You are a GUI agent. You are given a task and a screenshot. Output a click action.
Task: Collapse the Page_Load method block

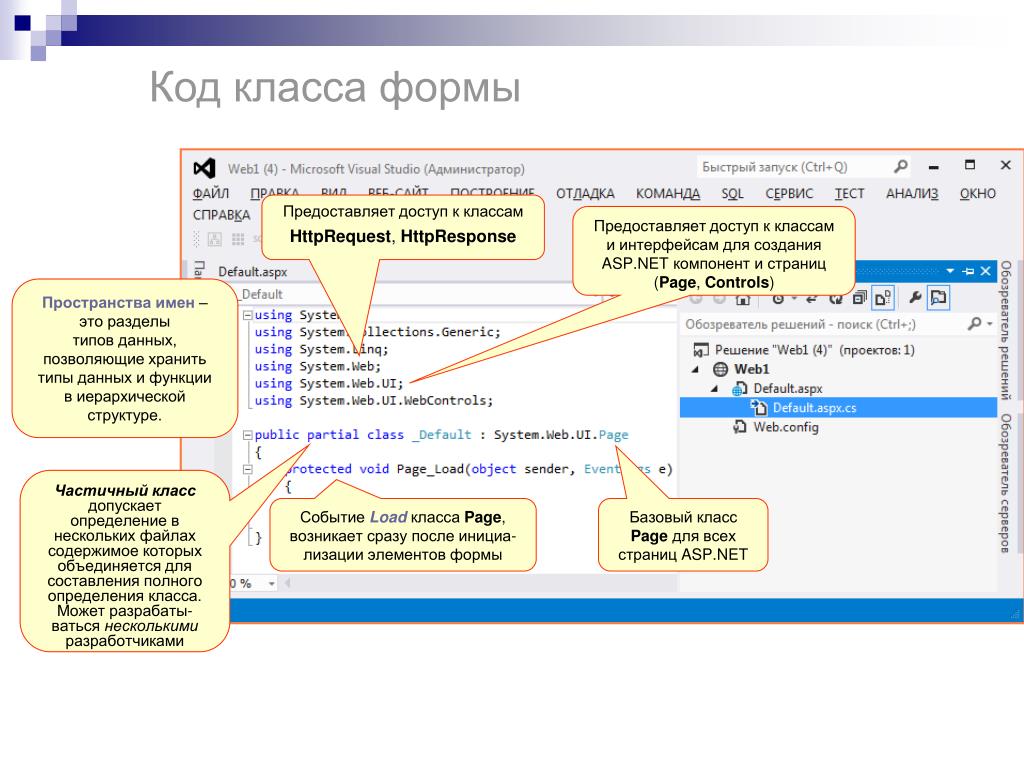(248, 469)
